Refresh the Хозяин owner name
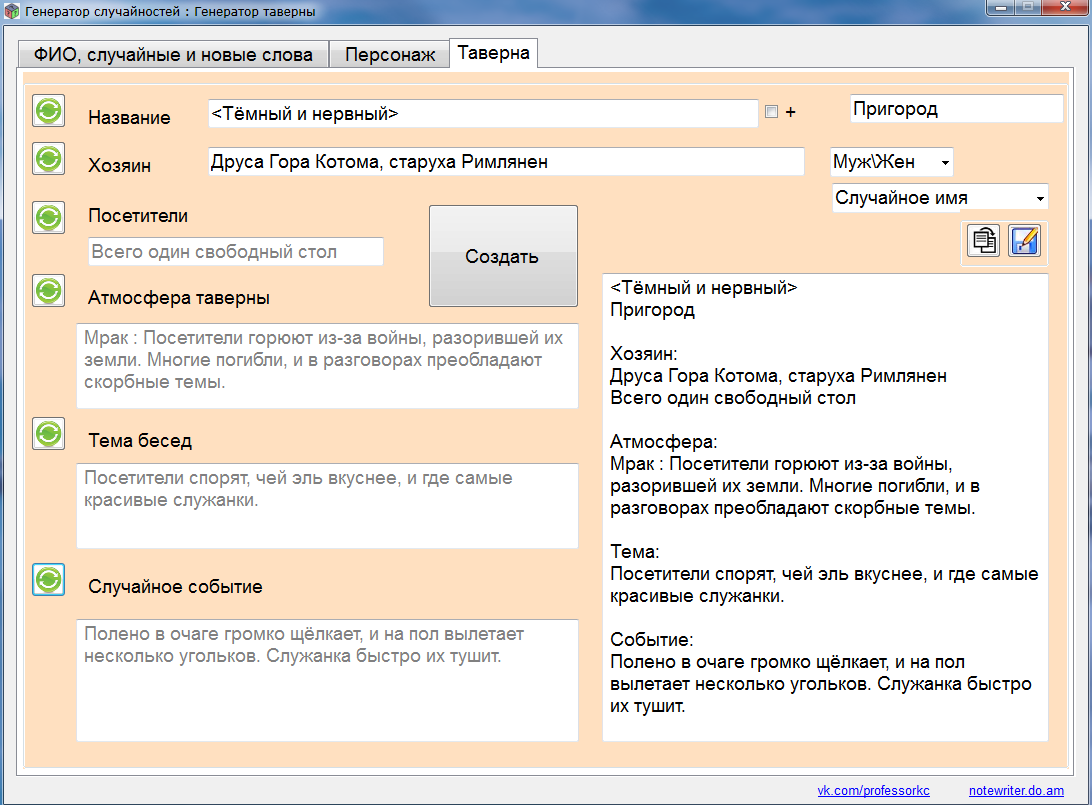 click(48, 158)
